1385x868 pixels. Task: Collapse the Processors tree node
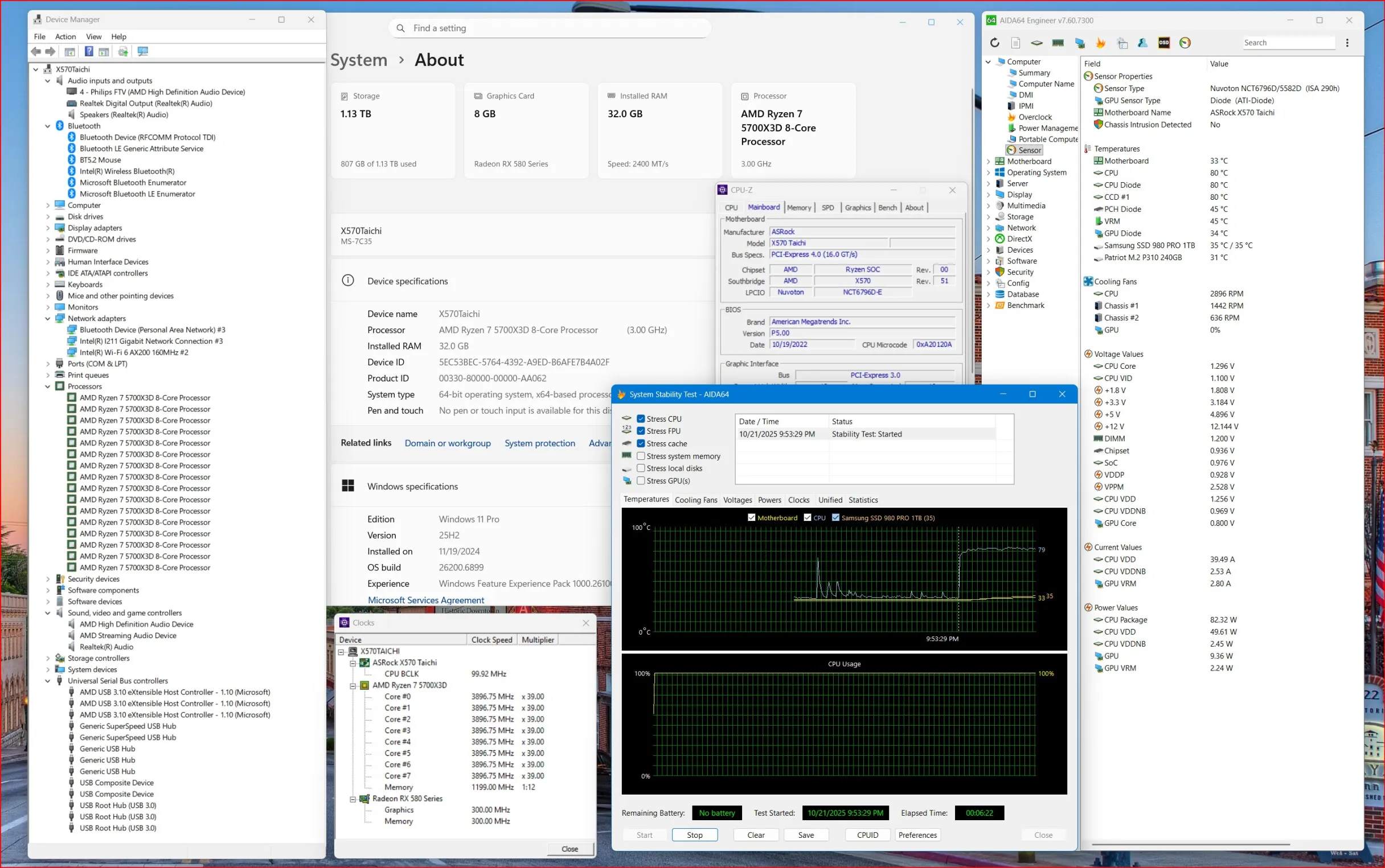point(48,386)
